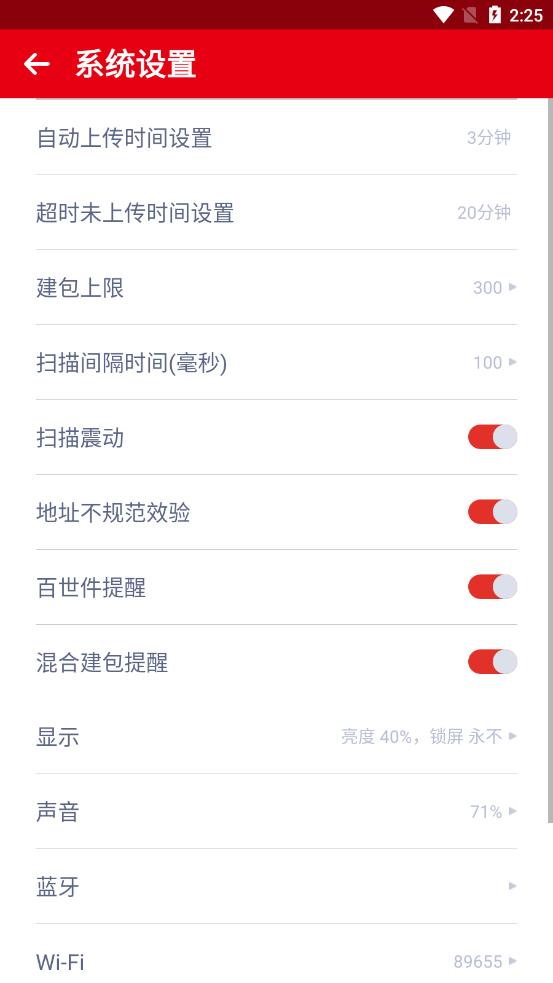The width and height of the screenshot is (553, 983).
Task: Toggle 百世件提醒 switch
Action: pos(492,587)
